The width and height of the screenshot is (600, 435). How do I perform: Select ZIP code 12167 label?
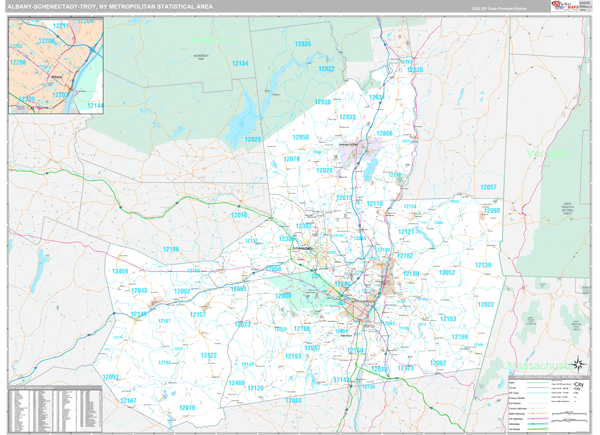(x=128, y=401)
